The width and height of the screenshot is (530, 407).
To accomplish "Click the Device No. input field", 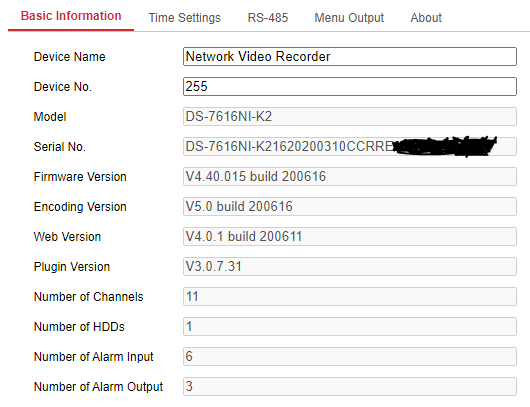I will click(350, 87).
